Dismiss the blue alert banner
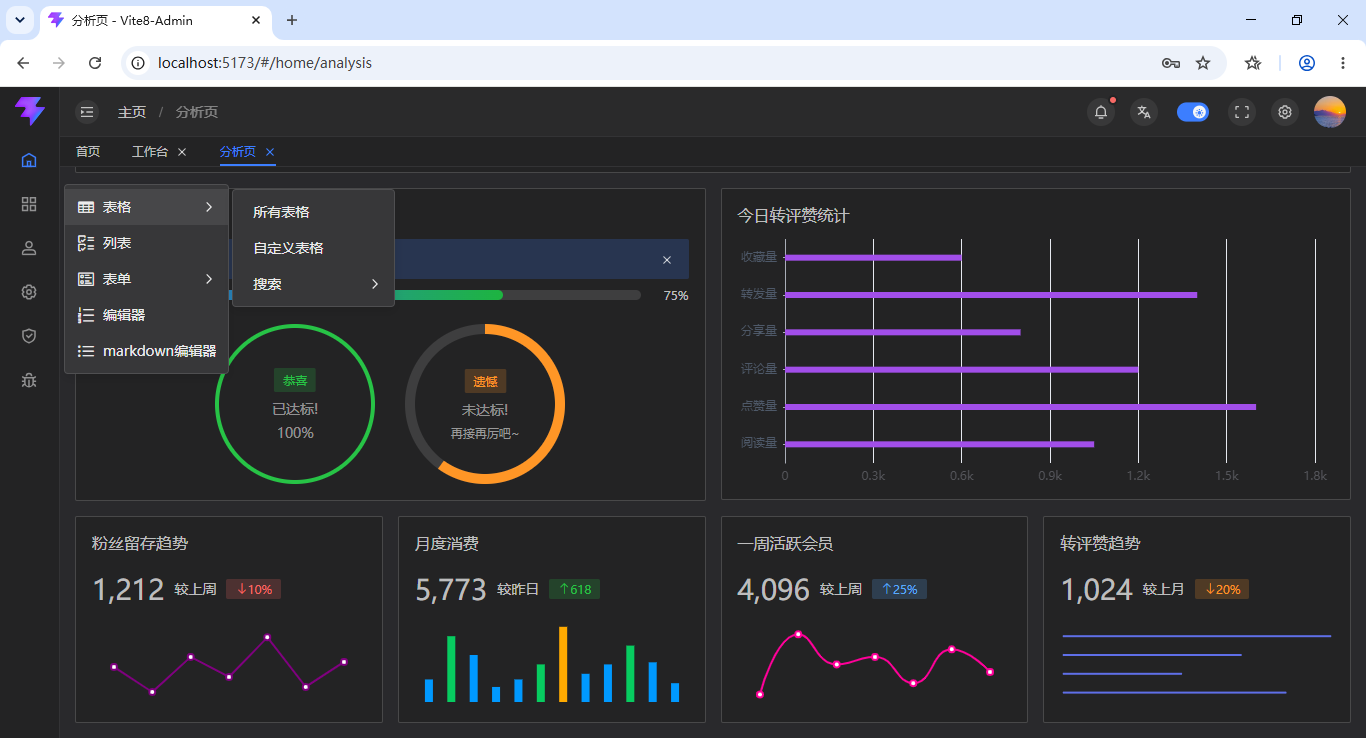Screen dimensions: 1366x738 (667, 260)
